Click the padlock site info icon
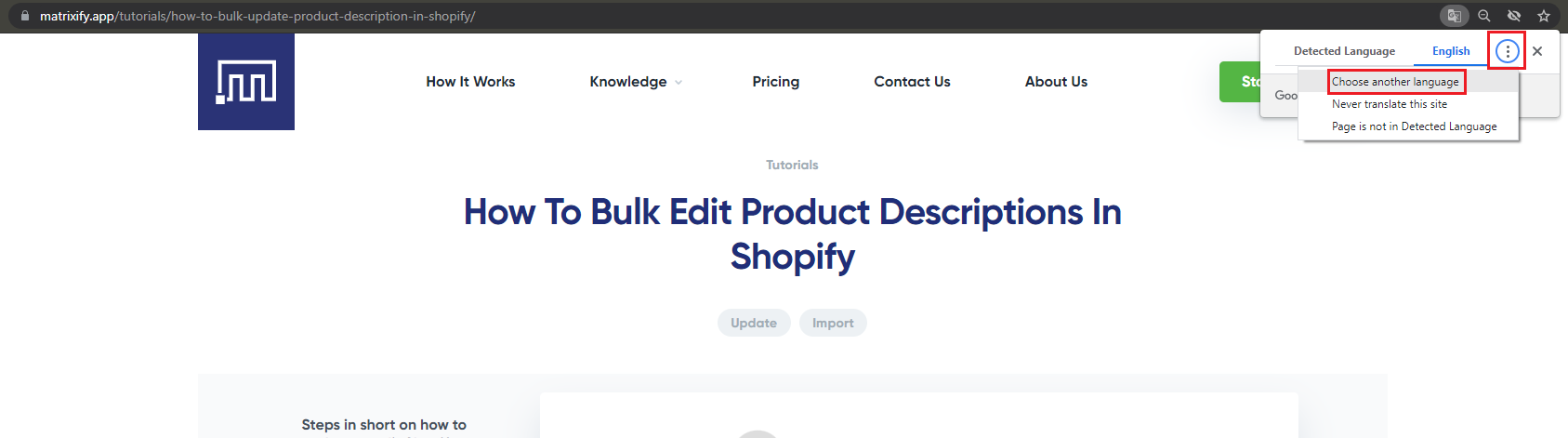 [x=25, y=16]
